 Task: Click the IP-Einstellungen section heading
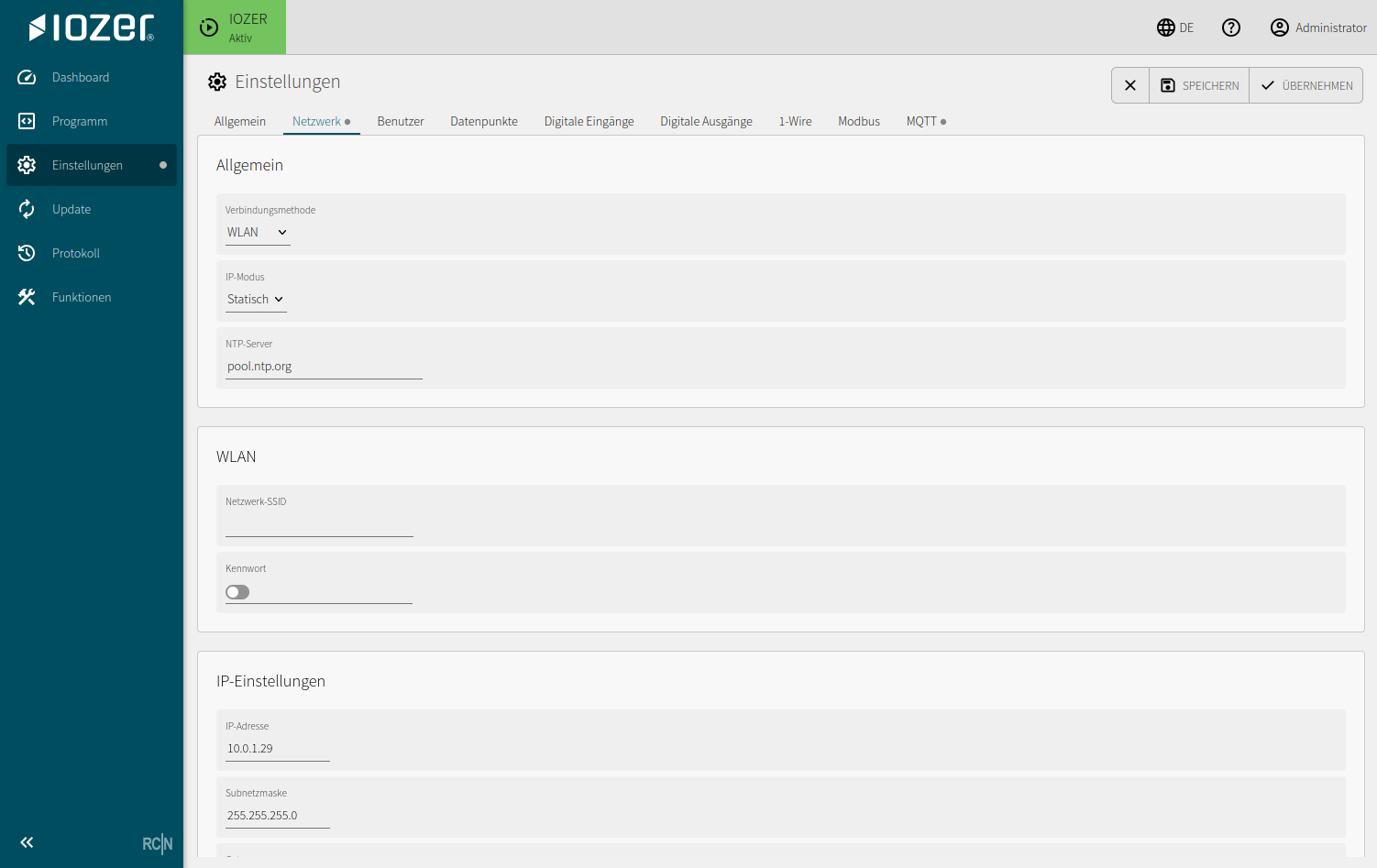point(271,681)
